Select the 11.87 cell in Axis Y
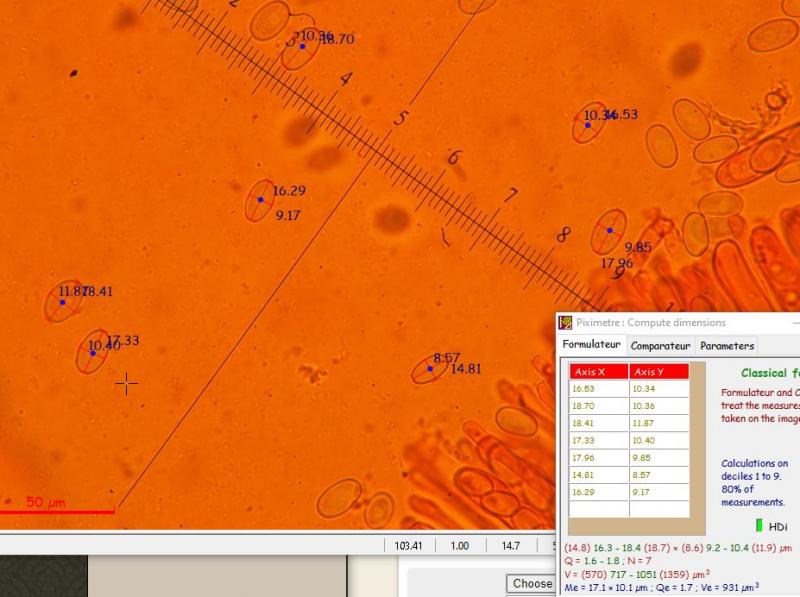This screenshot has height=597, width=800. click(659, 423)
